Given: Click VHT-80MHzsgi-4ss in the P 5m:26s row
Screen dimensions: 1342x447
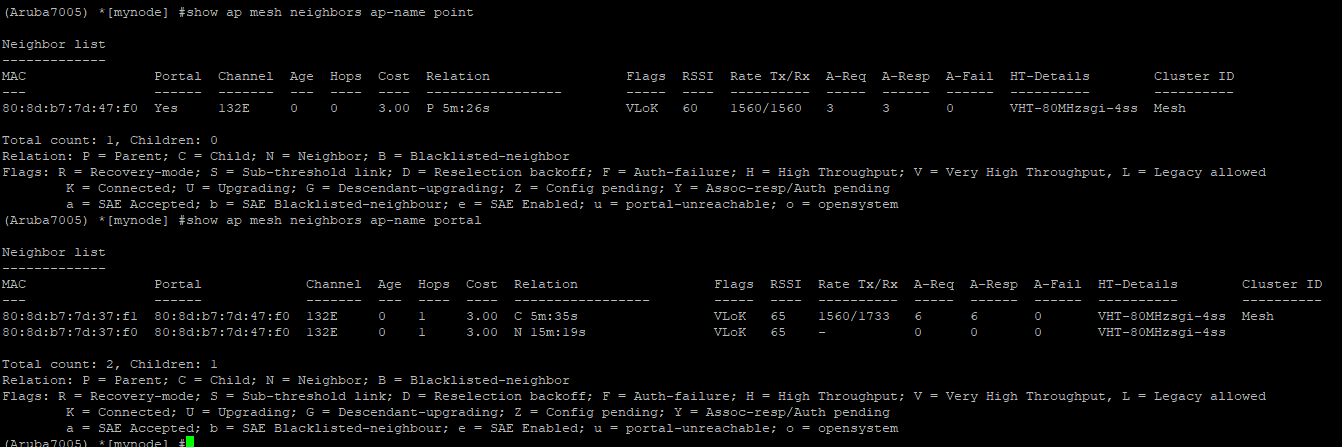Looking at the screenshot, I should pos(1074,108).
